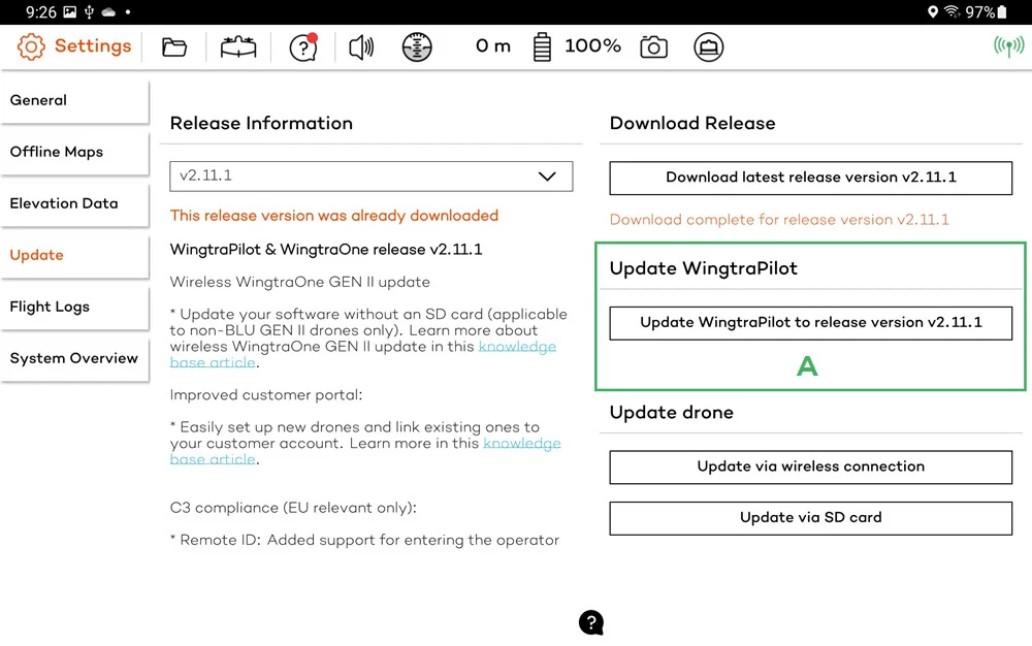Click Download latest release version v2.11.1
The height and width of the screenshot is (646, 1032).
(x=811, y=178)
